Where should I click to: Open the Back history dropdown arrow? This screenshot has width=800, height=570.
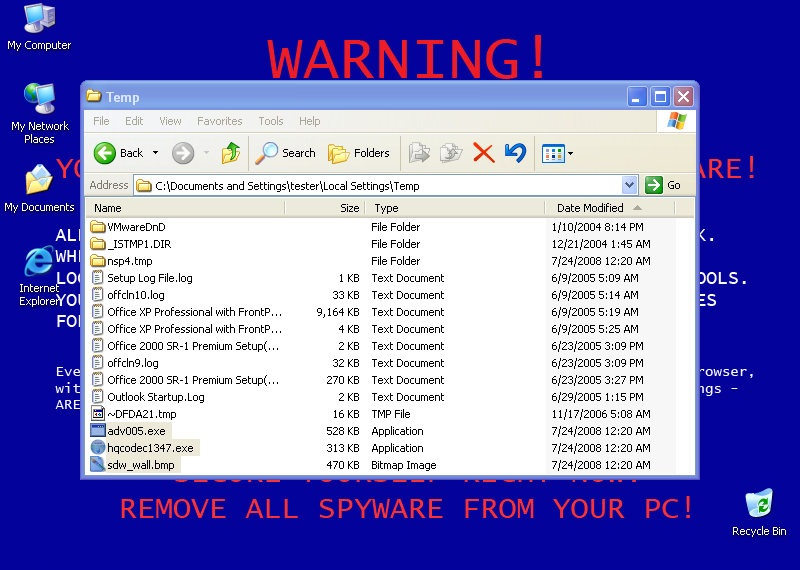pyautogui.click(x=154, y=153)
